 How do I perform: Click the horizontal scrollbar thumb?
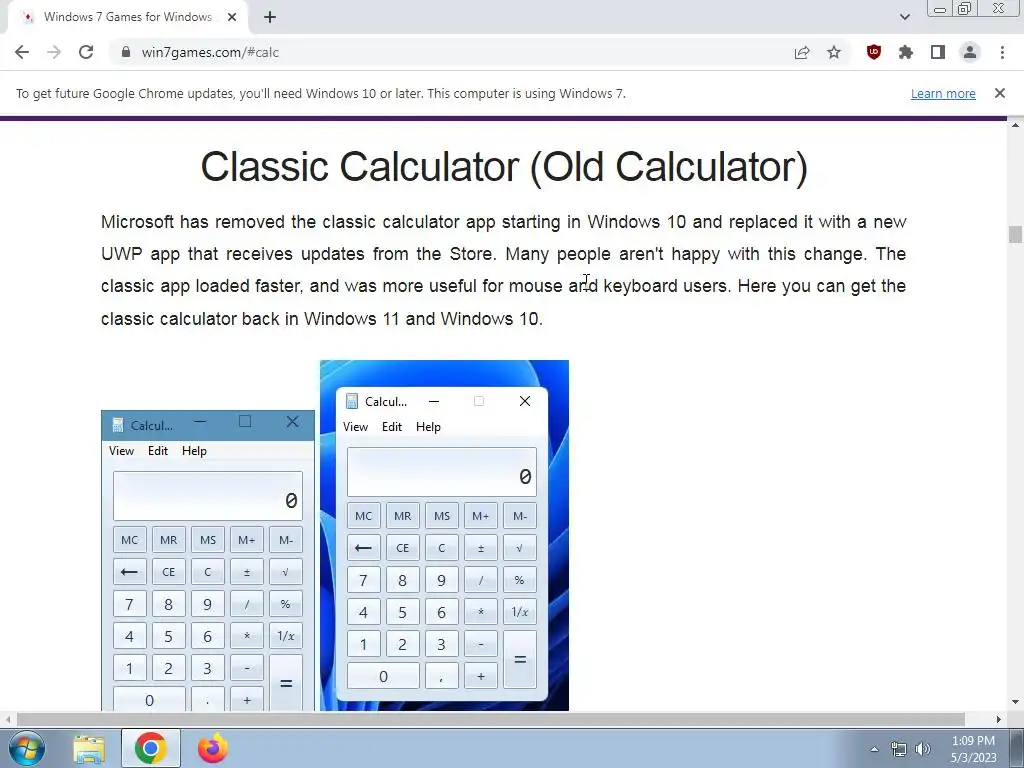tap(490, 719)
